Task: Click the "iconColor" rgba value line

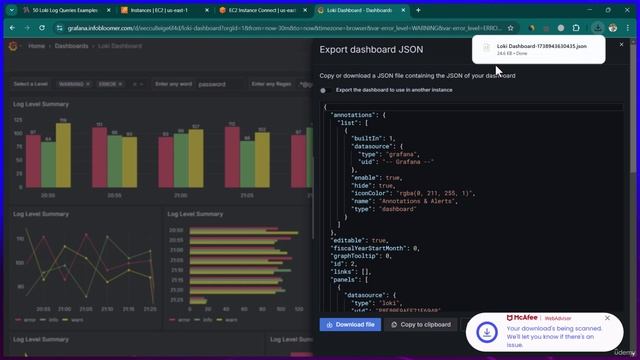Action: pyautogui.click(x=413, y=193)
